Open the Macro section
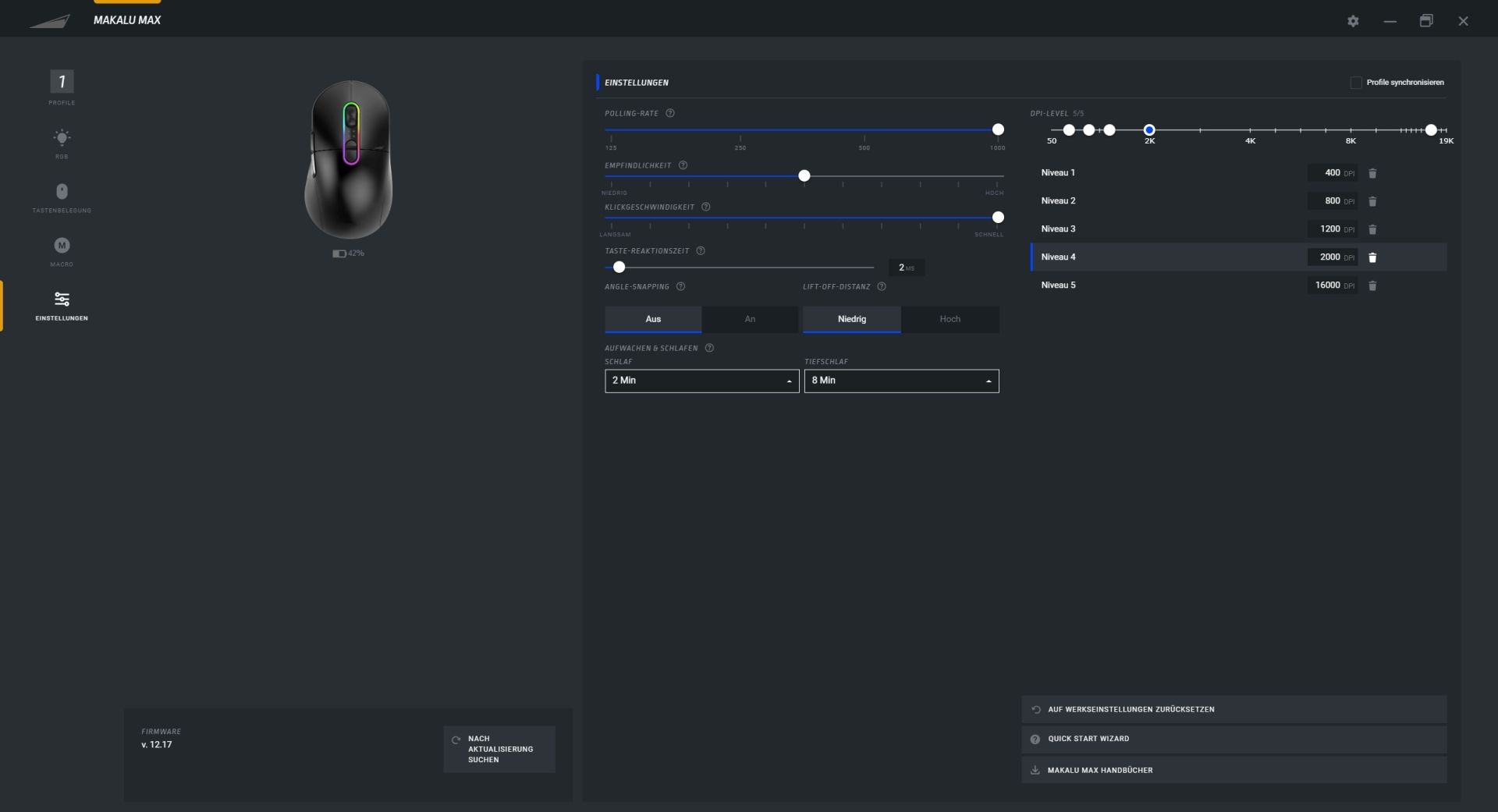This screenshot has height=812, width=1498. [x=62, y=252]
